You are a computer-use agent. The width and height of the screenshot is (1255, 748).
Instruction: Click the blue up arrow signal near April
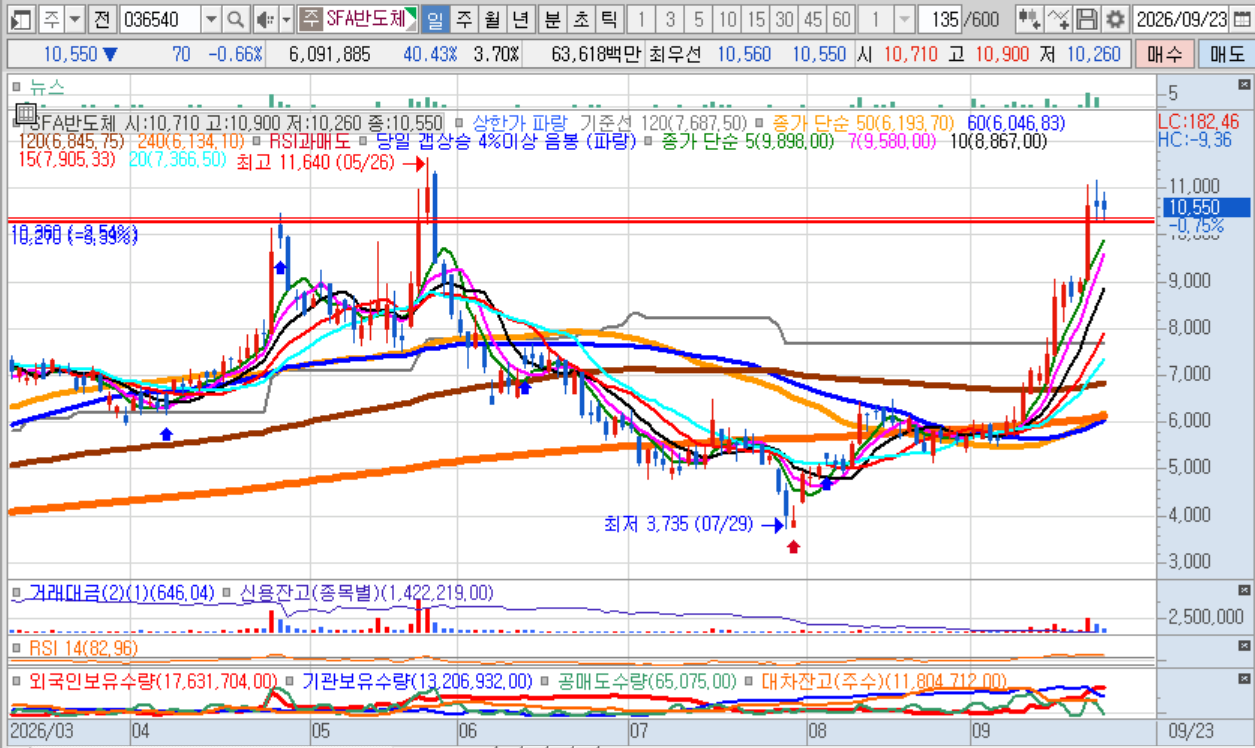[166, 433]
